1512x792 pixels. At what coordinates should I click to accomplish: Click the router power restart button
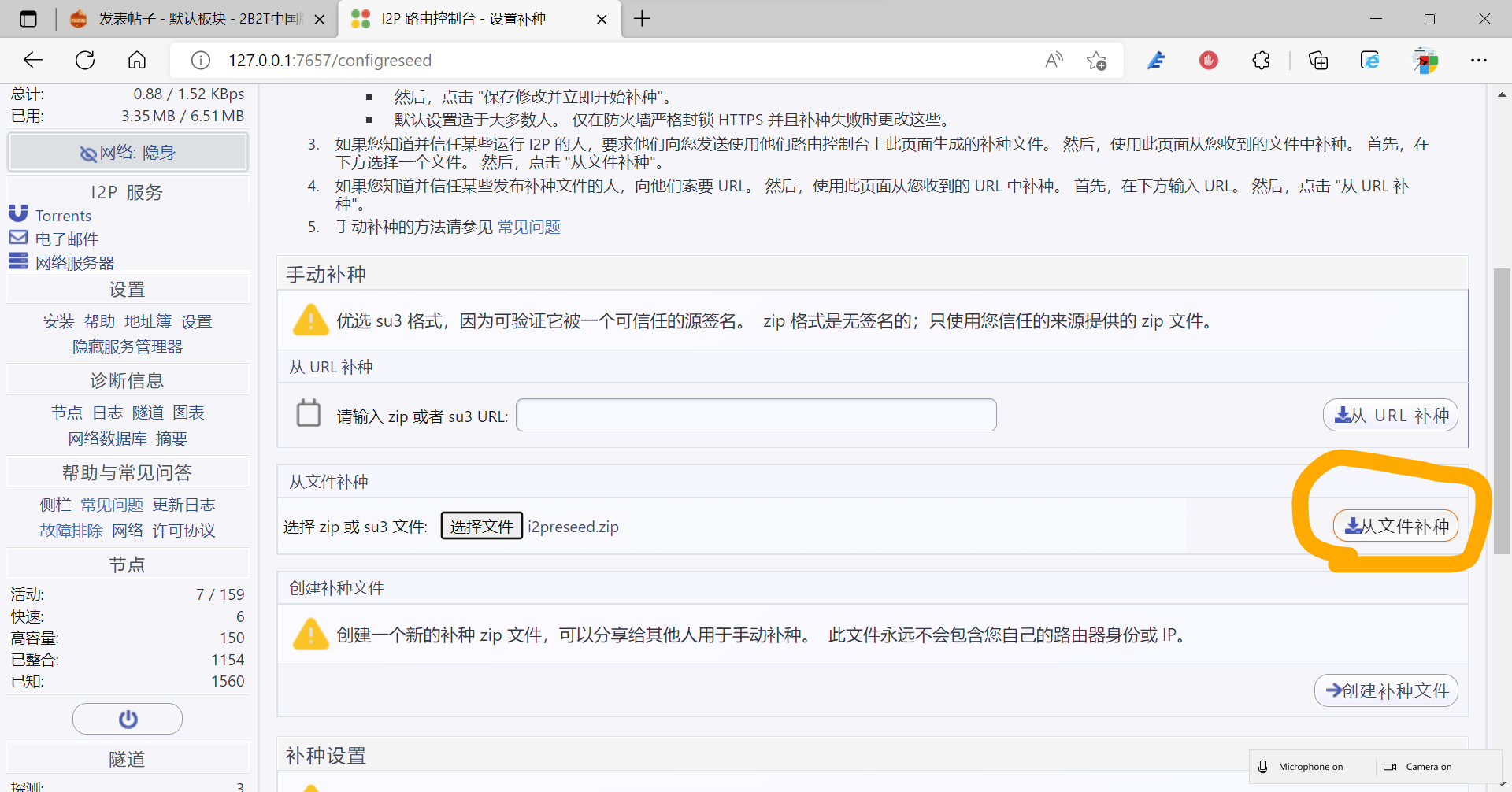point(128,719)
